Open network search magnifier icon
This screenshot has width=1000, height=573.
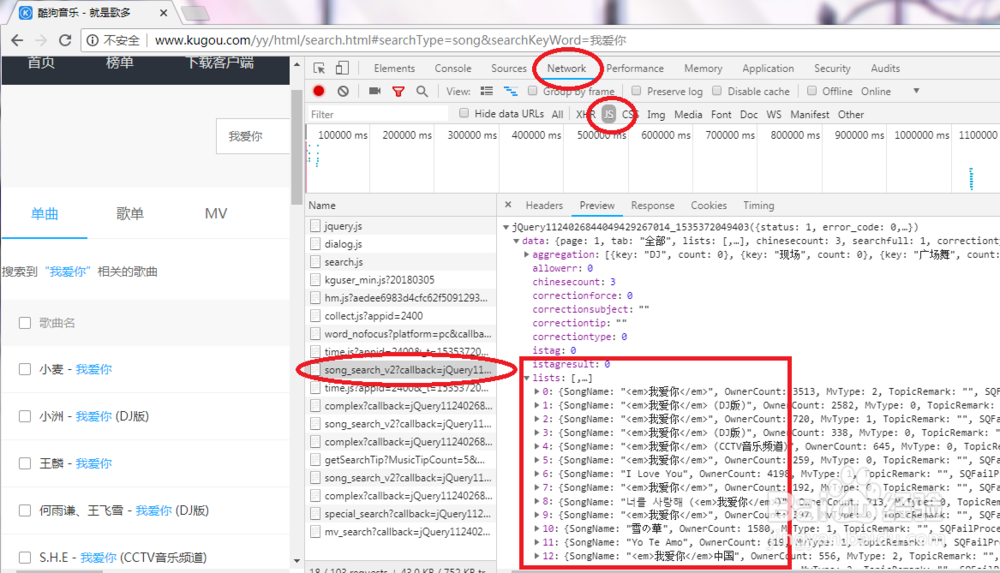pos(422,91)
